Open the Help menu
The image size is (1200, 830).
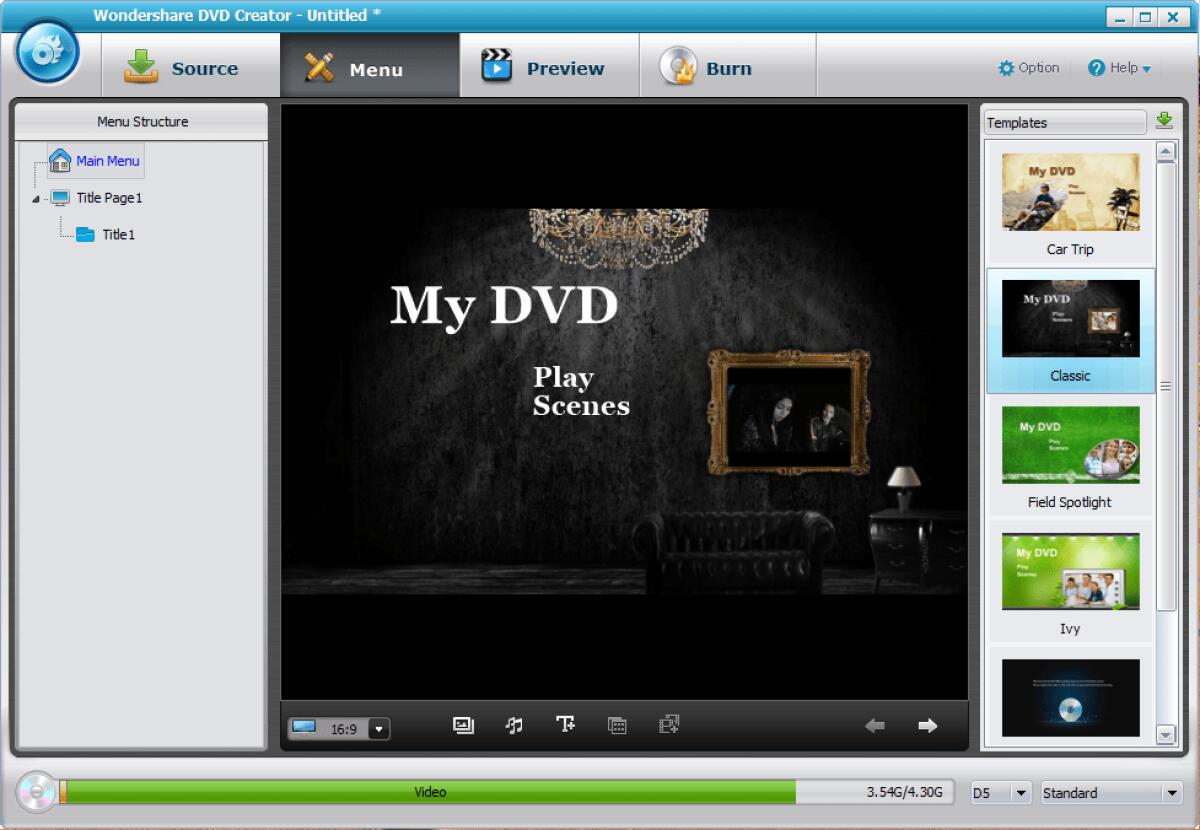(x=1120, y=68)
